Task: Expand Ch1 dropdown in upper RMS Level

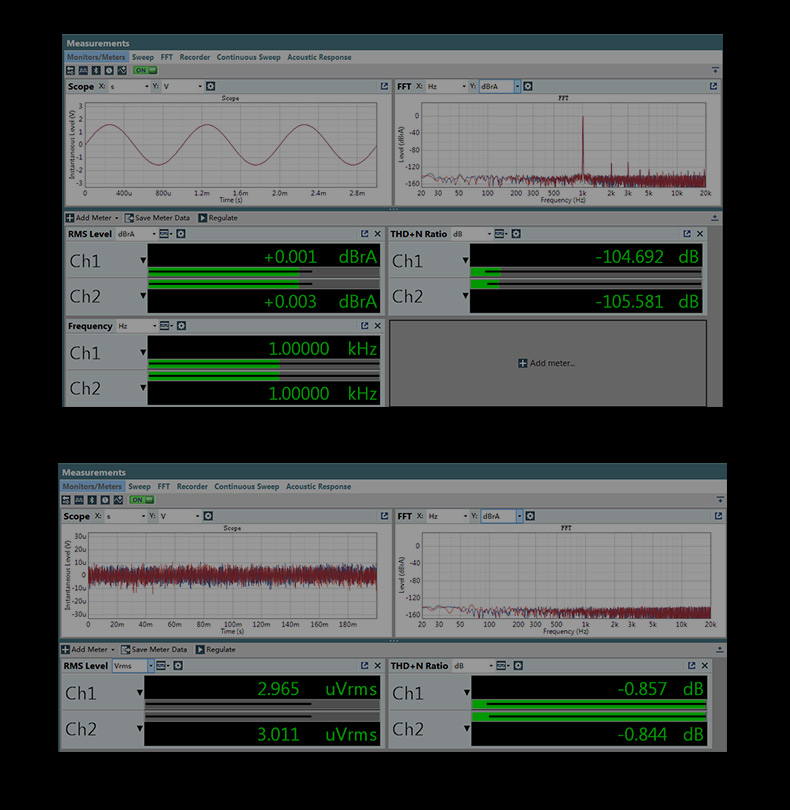Action: 143,260
